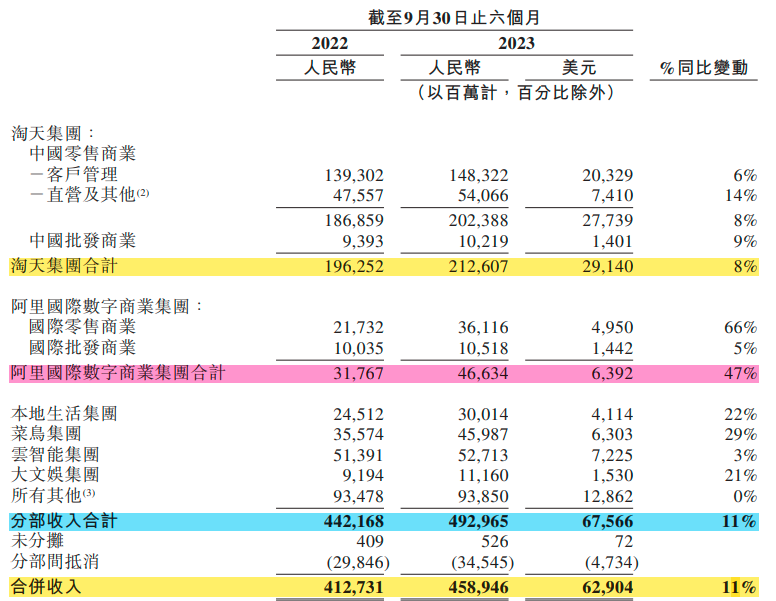Click the 66% change value

(x=741, y=328)
